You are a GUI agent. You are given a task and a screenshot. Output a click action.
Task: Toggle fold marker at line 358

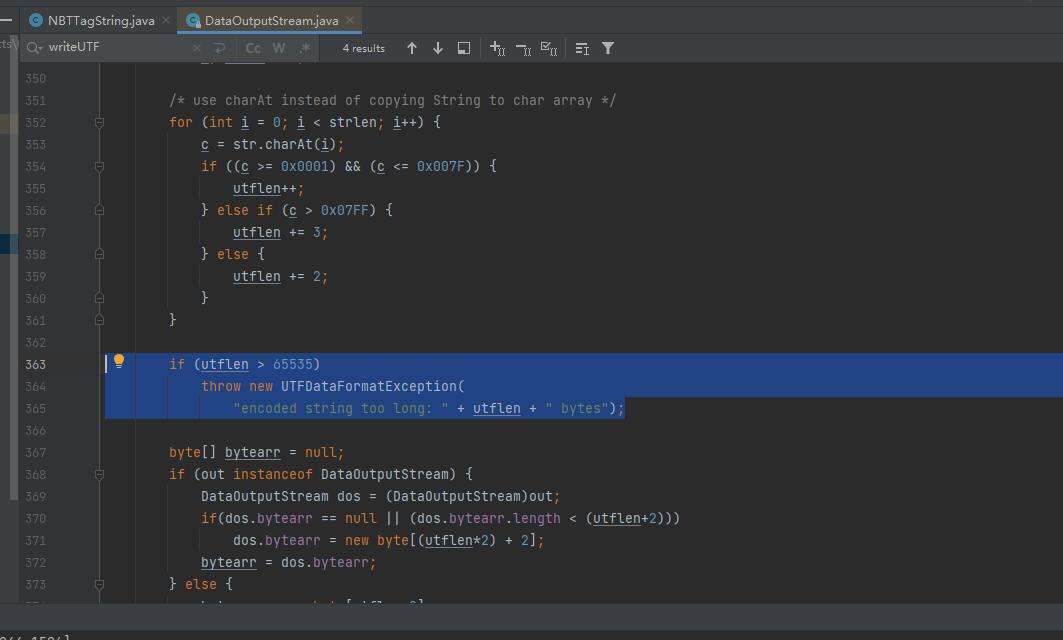pyautogui.click(x=100, y=255)
